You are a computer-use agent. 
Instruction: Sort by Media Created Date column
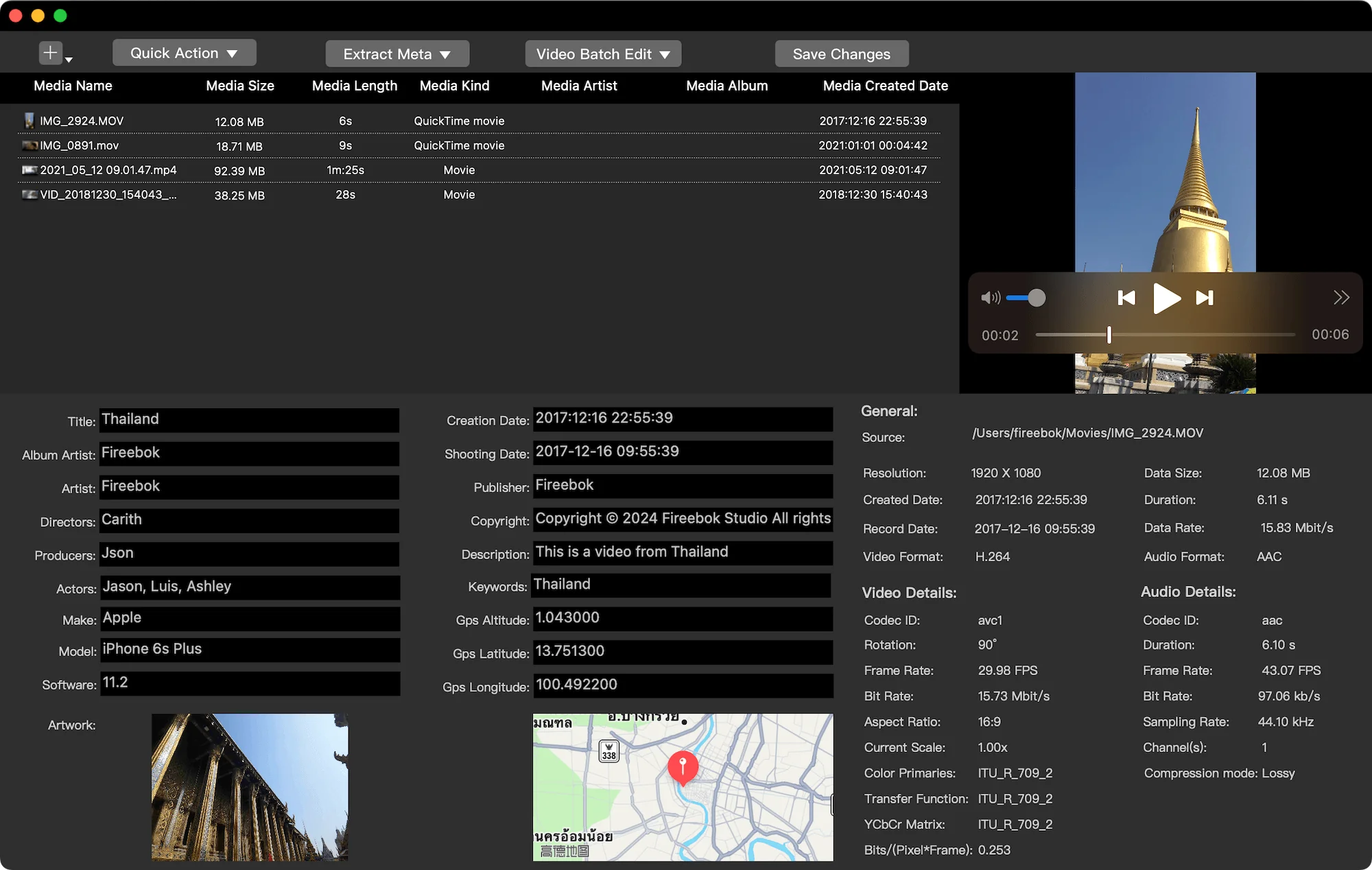click(885, 86)
